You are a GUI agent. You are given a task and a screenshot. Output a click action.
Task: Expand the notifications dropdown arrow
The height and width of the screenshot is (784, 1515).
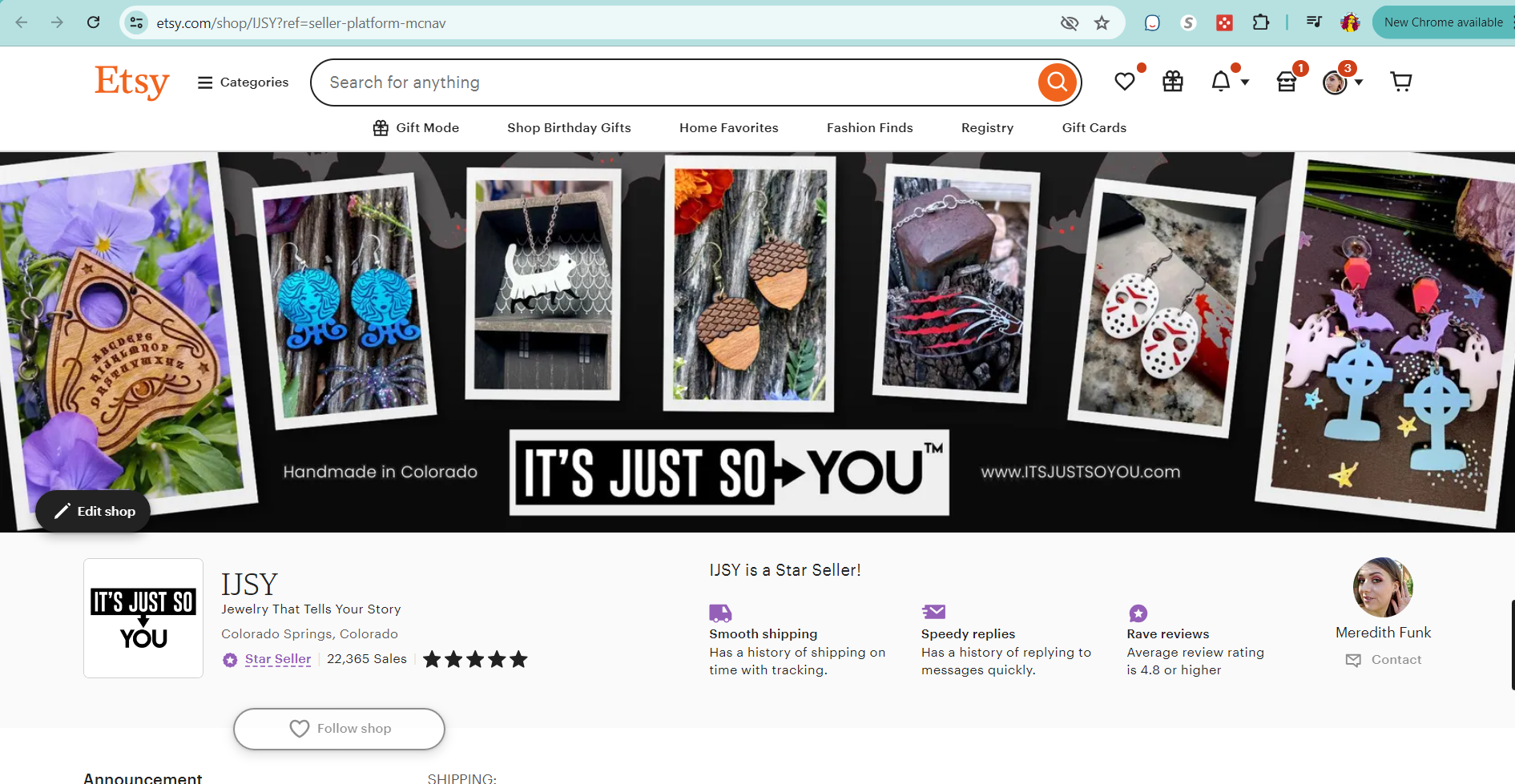point(1243,82)
